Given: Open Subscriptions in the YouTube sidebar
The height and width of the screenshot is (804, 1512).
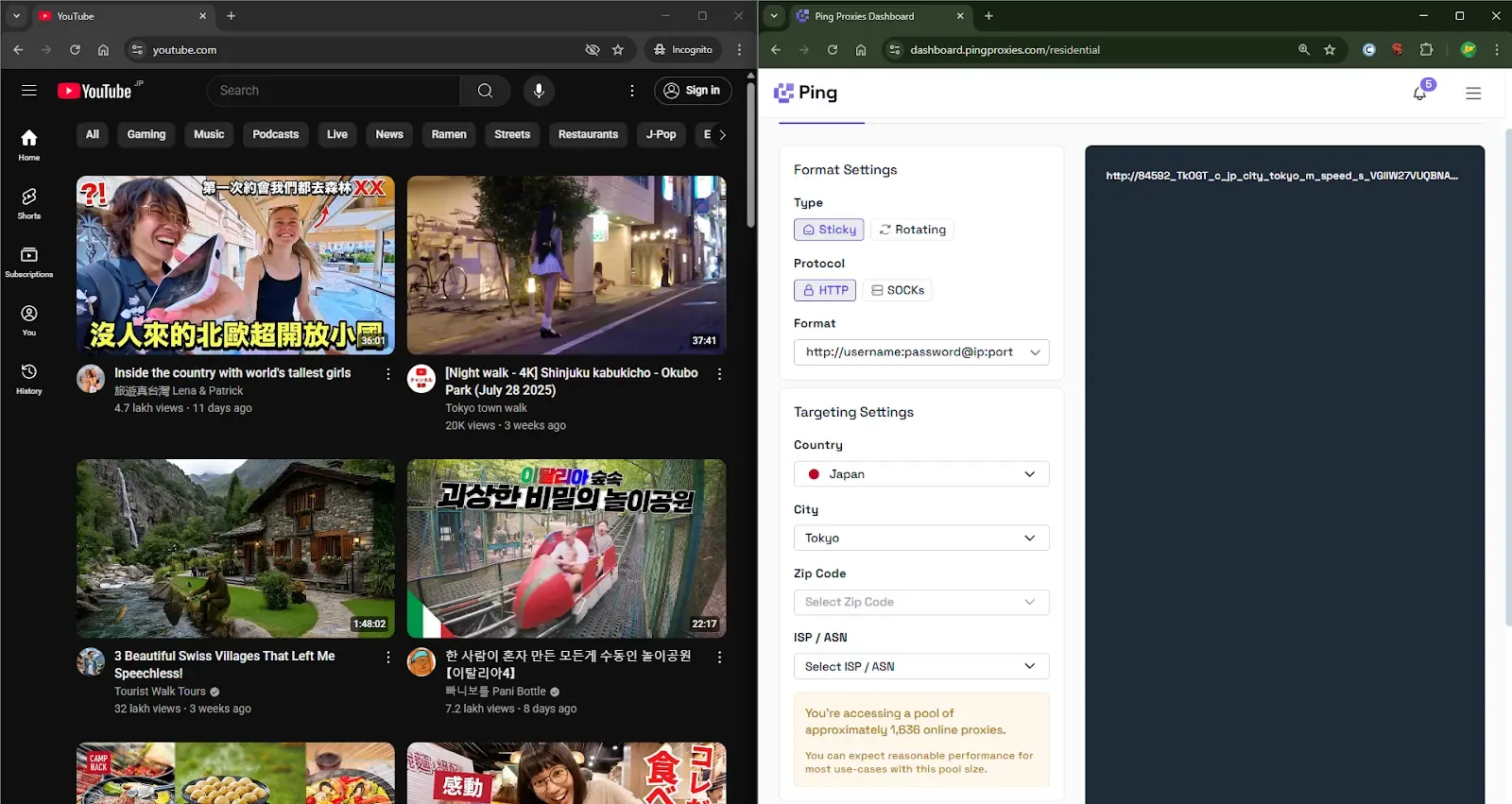Looking at the screenshot, I should [29, 263].
